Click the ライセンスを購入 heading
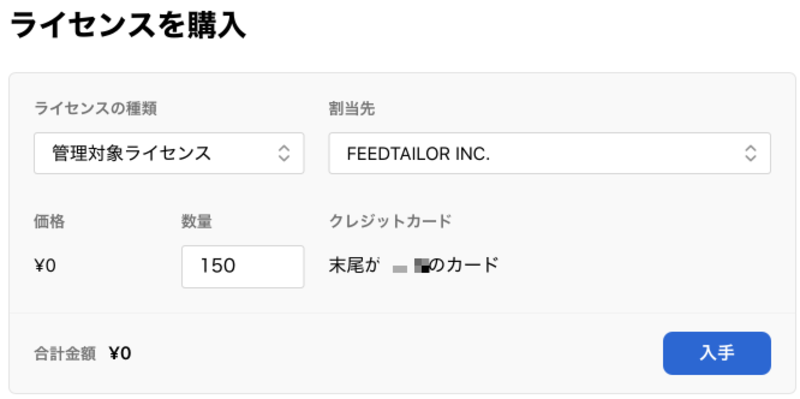Image resolution: width=800 pixels, height=399 pixels. [x=128, y=26]
